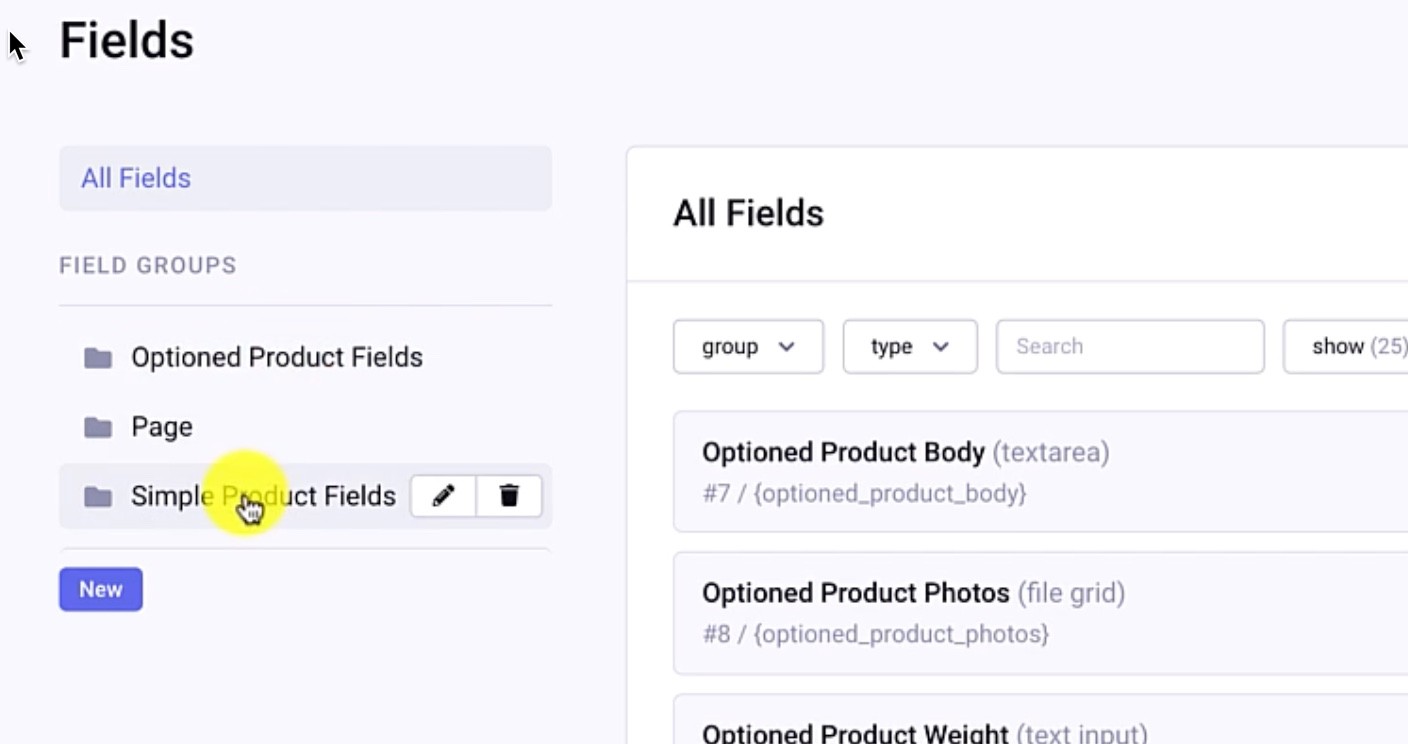Click the folder icon beside Page

pyautogui.click(x=99, y=426)
